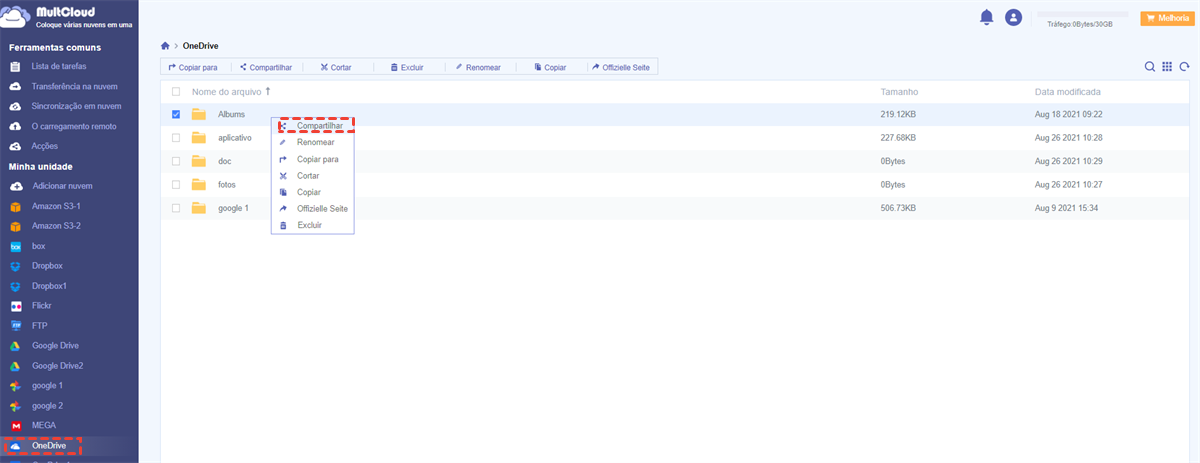Check the doc folder checkbox

(x=176, y=161)
